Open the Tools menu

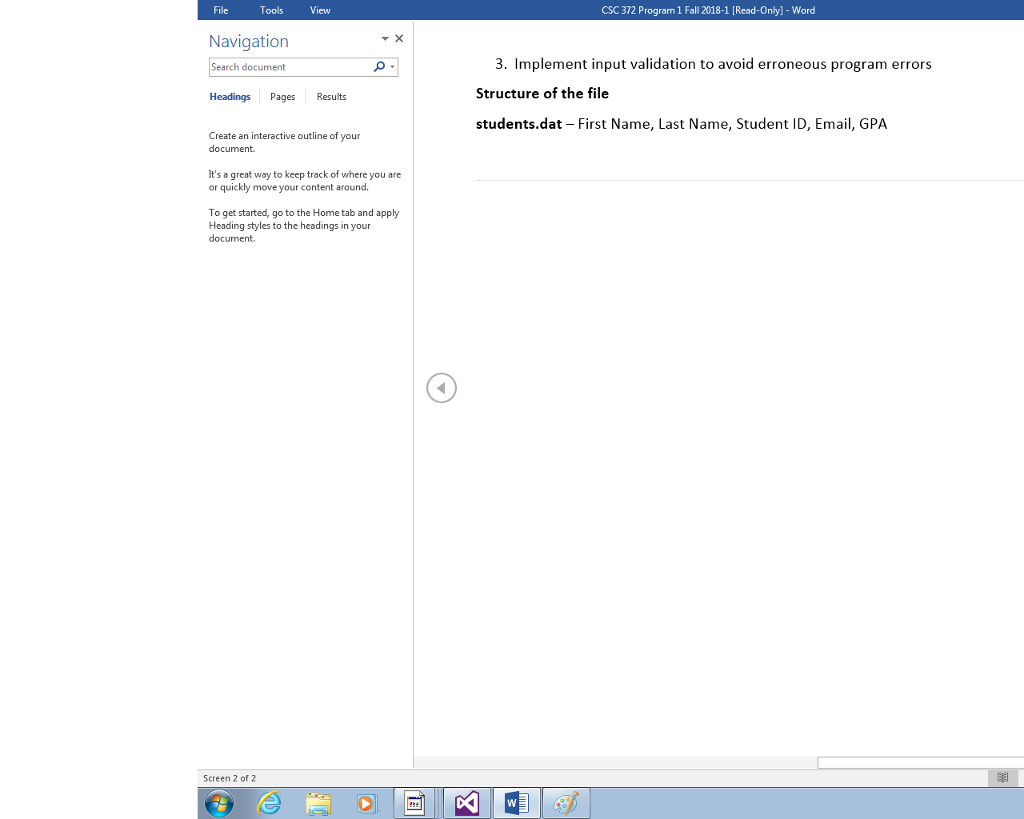coord(271,10)
